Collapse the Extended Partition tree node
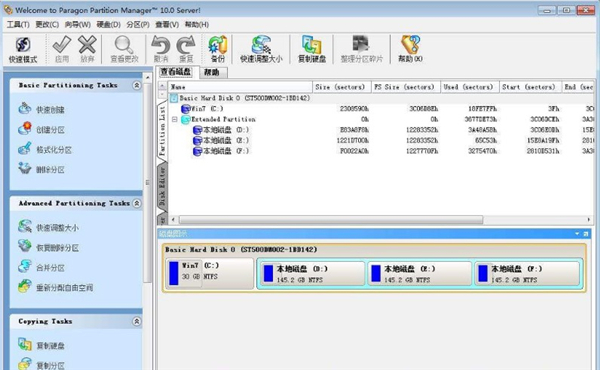 (x=174, y=119)
